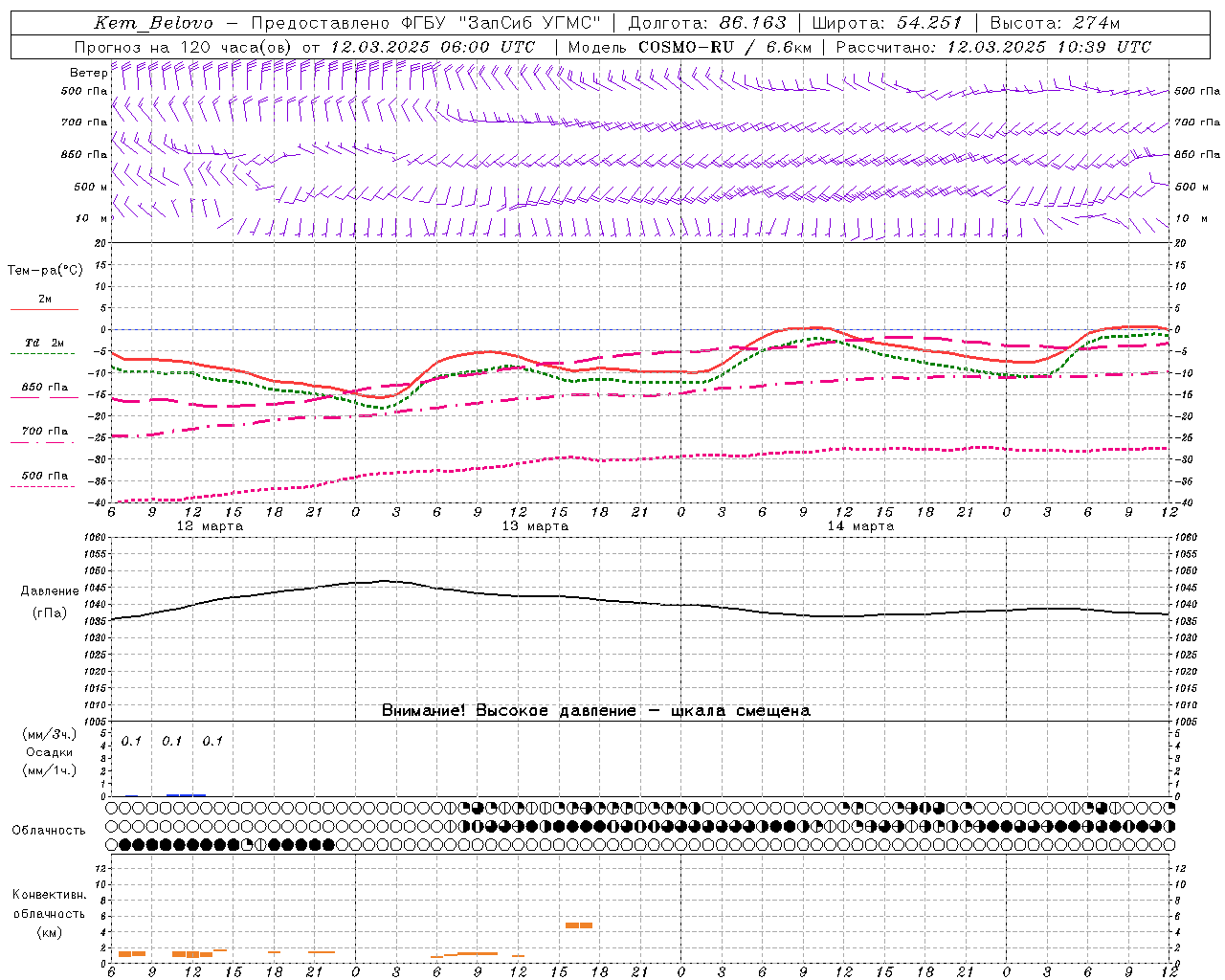Click the blue precipitation bar at 12 hours
The width and height of the screenshot is (1225, 980).
click(186, 794)
